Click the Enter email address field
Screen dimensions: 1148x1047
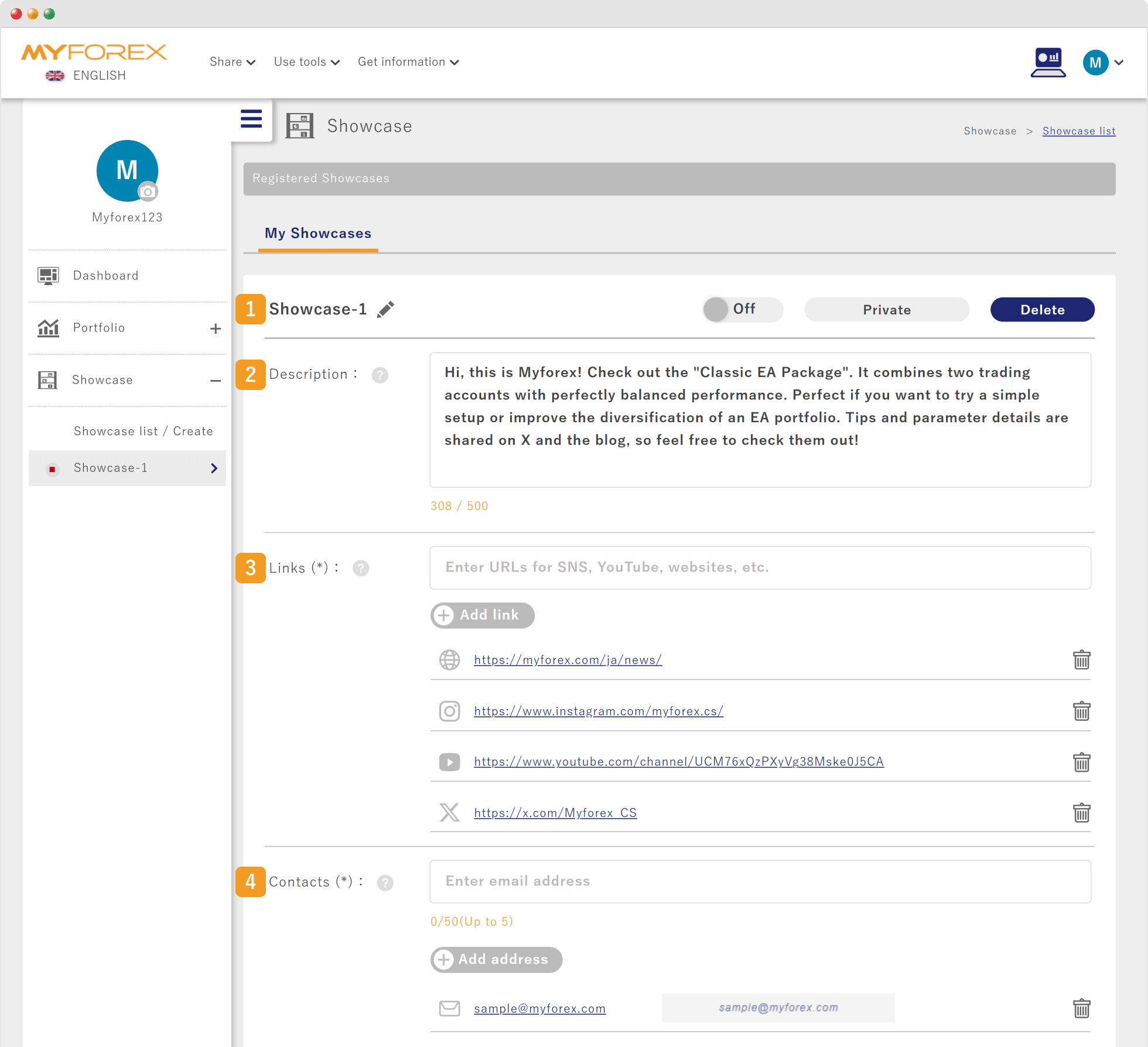[x=760, y=881]
